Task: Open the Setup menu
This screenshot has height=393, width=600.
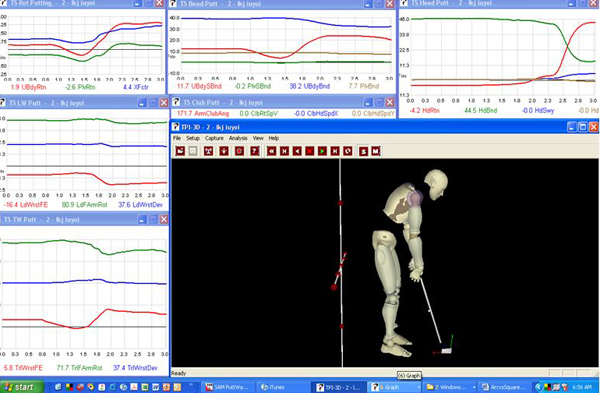Action: 193,138
